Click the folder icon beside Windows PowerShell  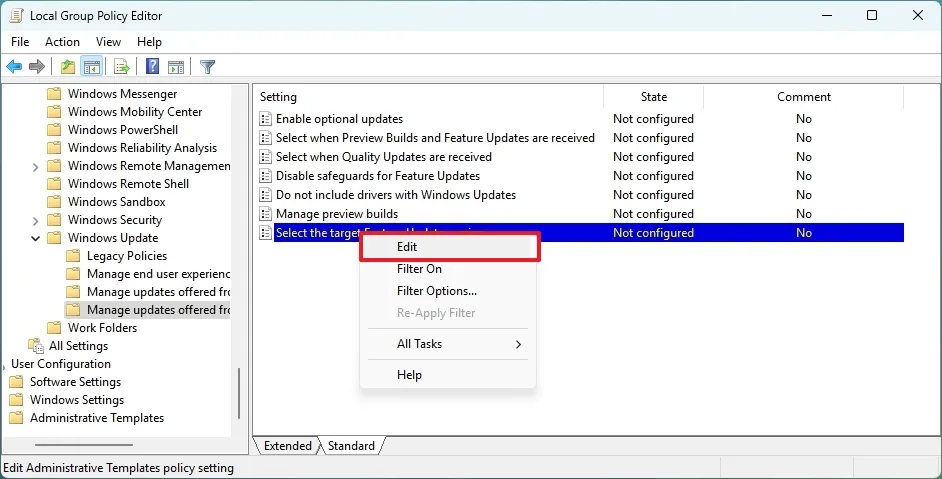click(54, 130)
